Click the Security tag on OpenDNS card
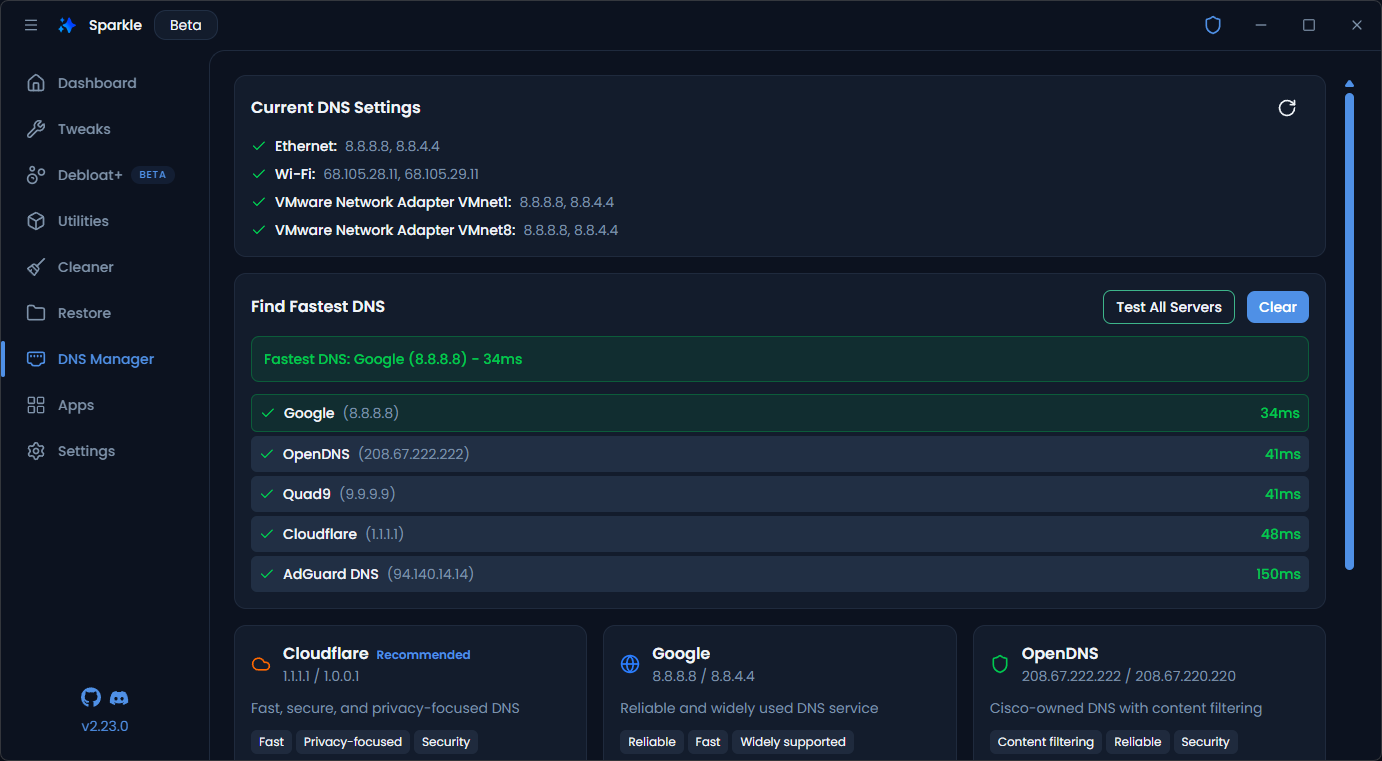The width and height of the screenshot is (1382, 761). (1205, 742)
